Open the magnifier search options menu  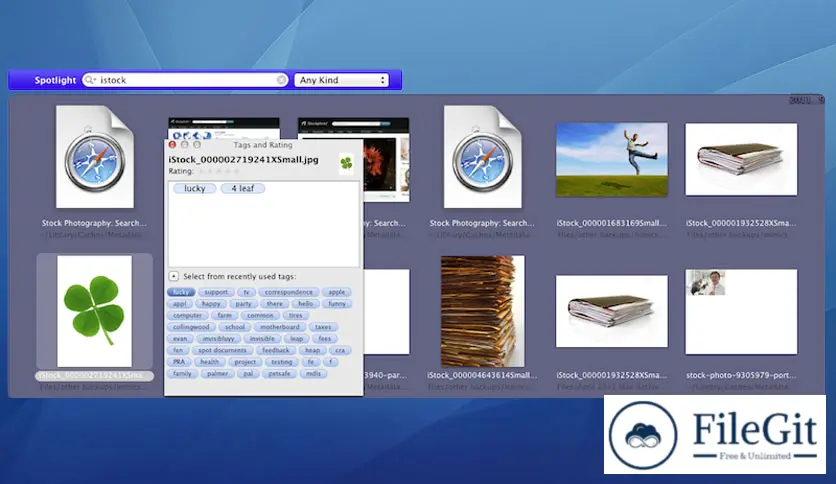coord(90,80)
